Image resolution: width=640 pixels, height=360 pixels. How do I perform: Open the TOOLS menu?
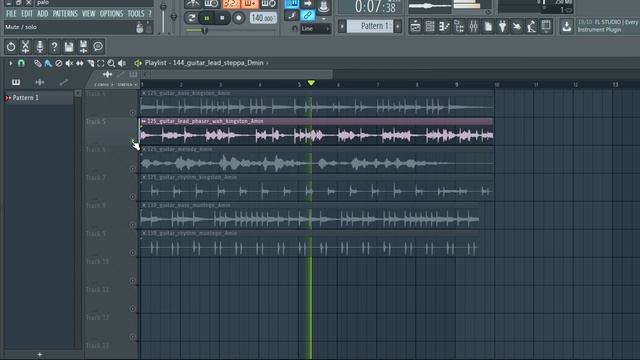(136, 14)
